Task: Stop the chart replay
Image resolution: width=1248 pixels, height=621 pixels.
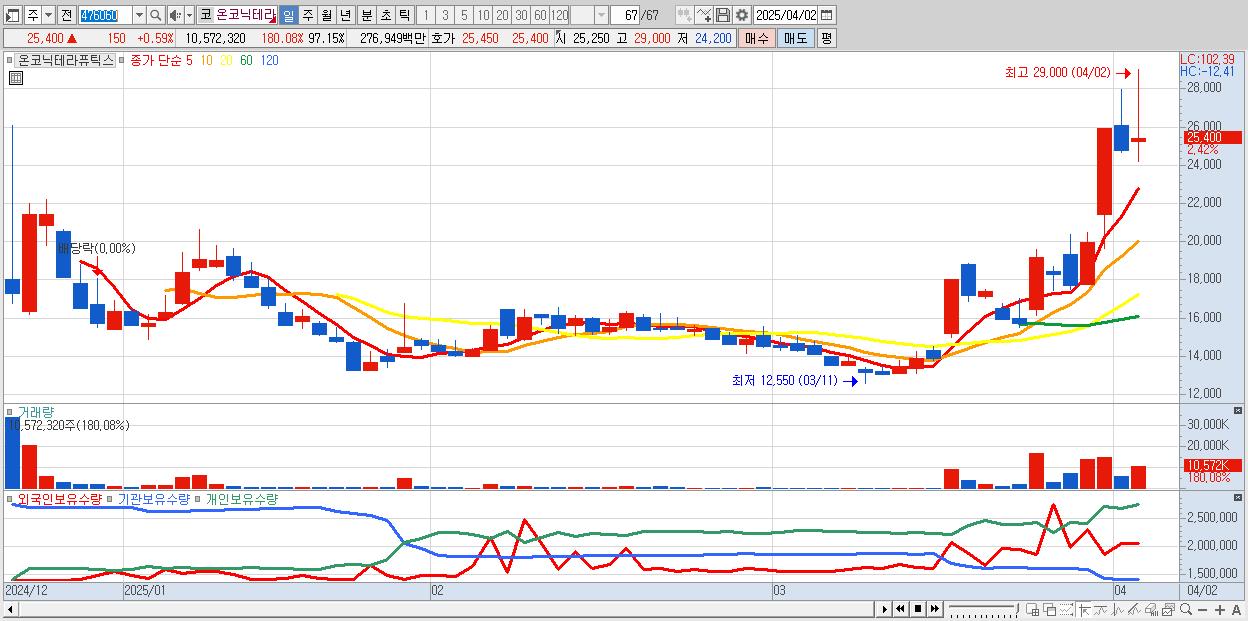Action: (918, 609)
